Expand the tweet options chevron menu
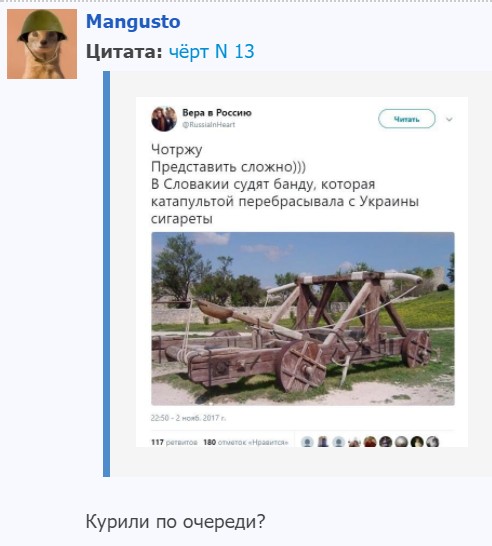Screen dimensions: 492x546 coord(449,119)
